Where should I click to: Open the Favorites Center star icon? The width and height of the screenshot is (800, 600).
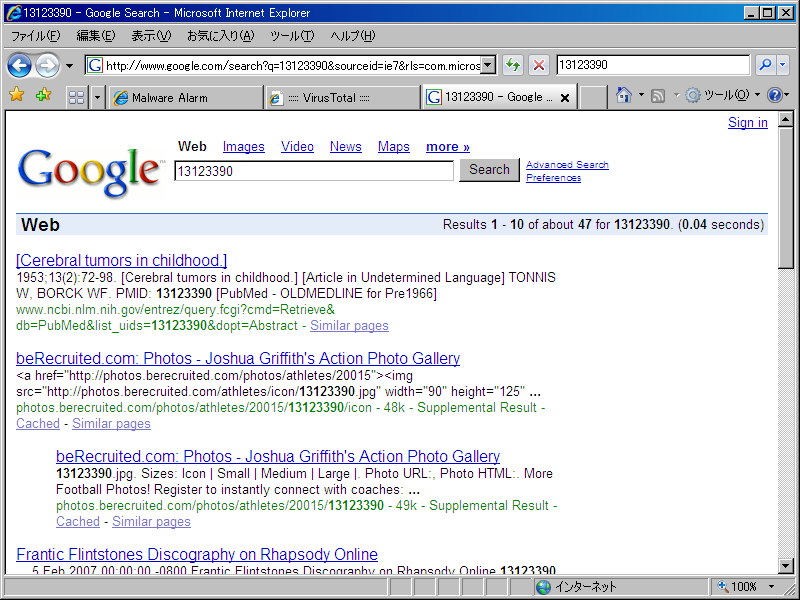(x=16, y=94)
